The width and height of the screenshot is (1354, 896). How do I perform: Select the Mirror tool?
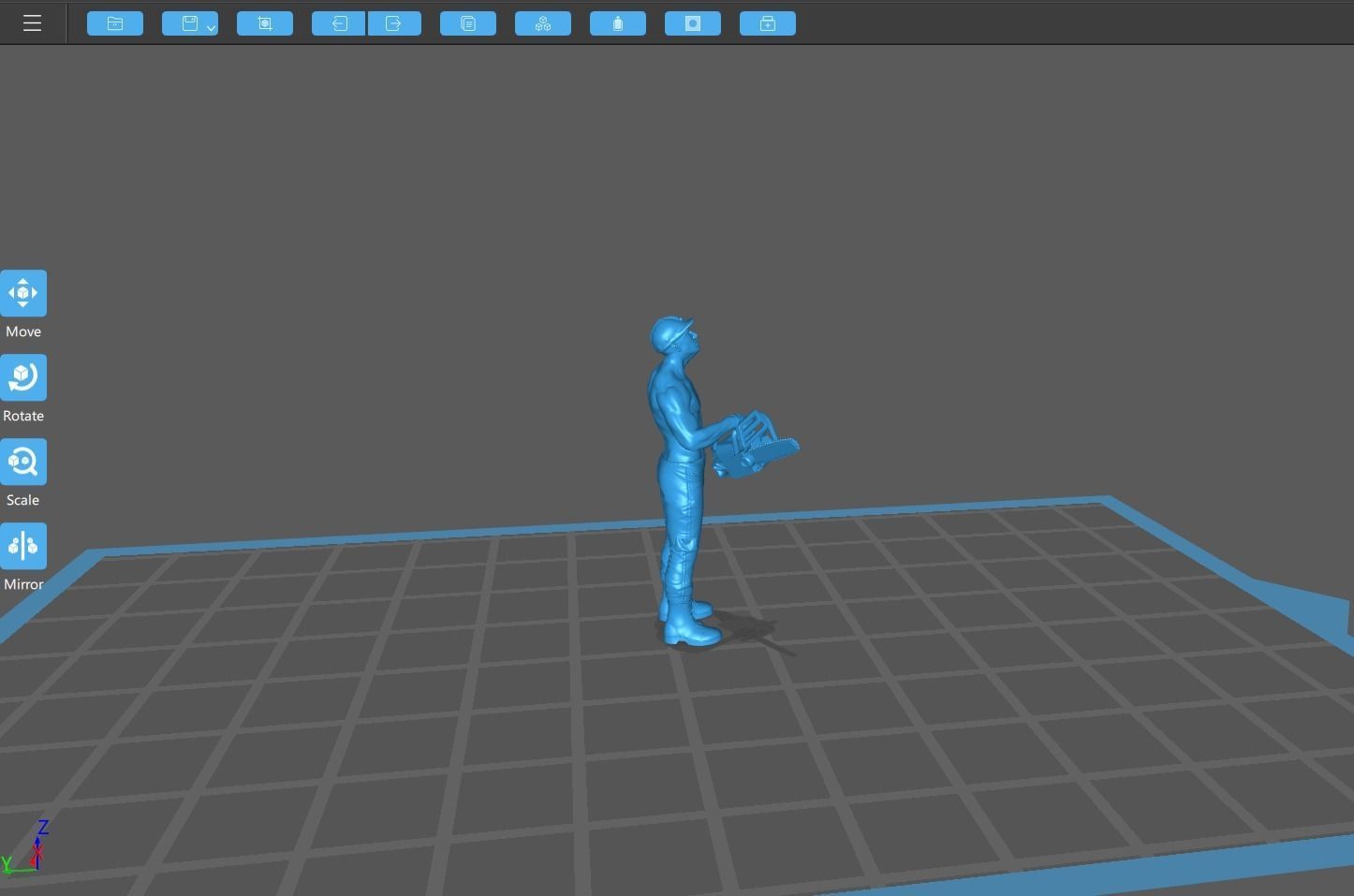coord(23,547)
